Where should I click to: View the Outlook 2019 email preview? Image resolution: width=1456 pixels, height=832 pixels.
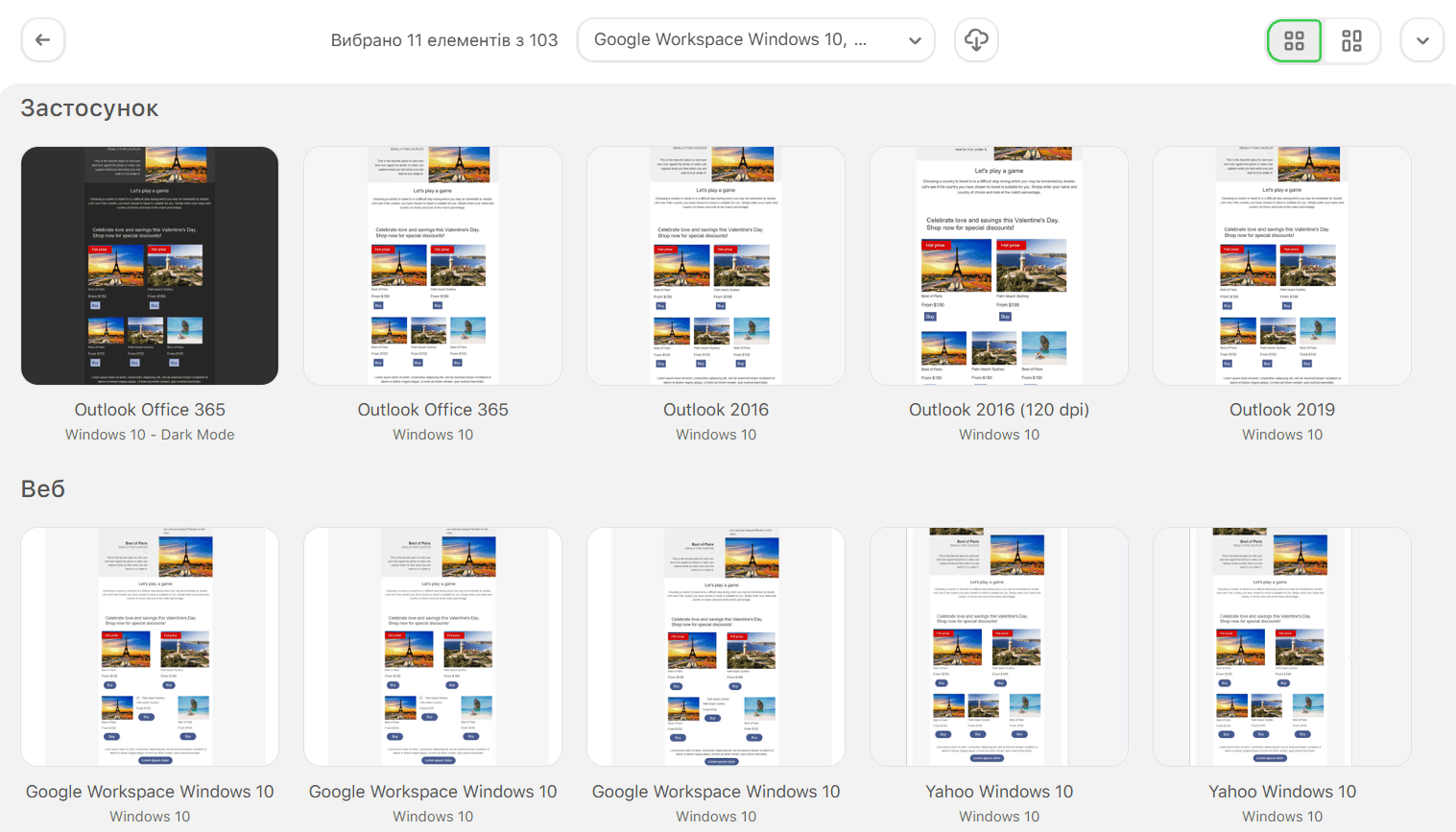1282,266
